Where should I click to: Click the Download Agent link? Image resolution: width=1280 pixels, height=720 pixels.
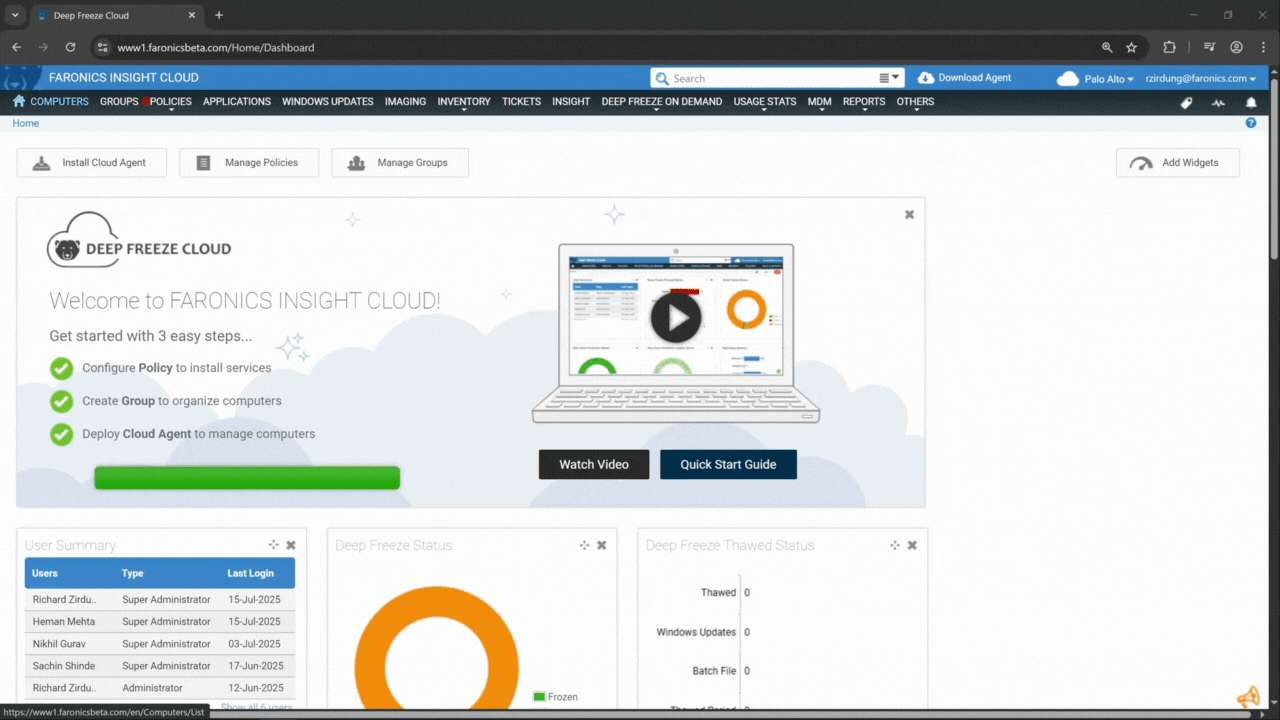(965, 78)
